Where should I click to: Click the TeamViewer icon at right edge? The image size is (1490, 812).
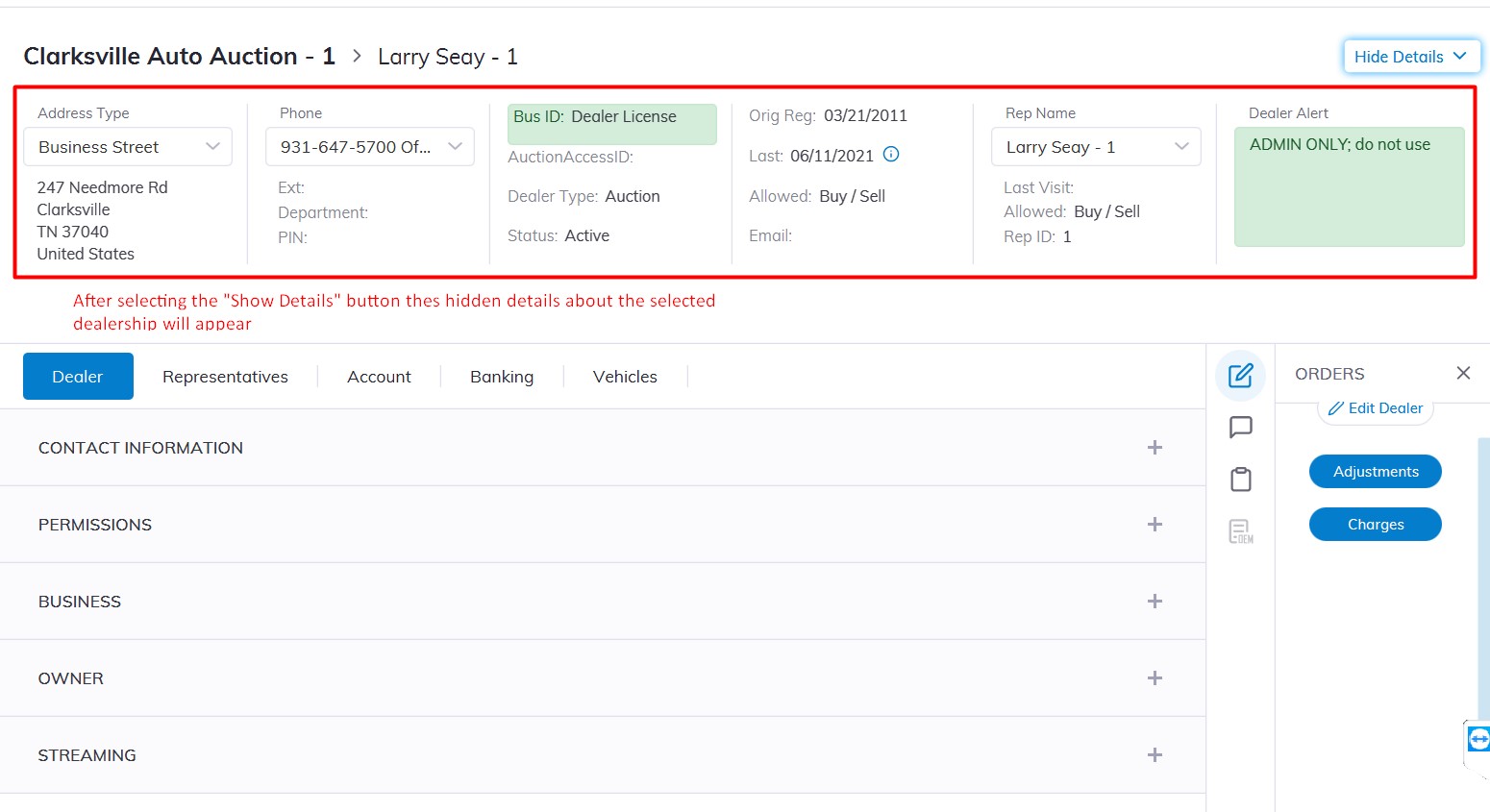click(1478, 739)
